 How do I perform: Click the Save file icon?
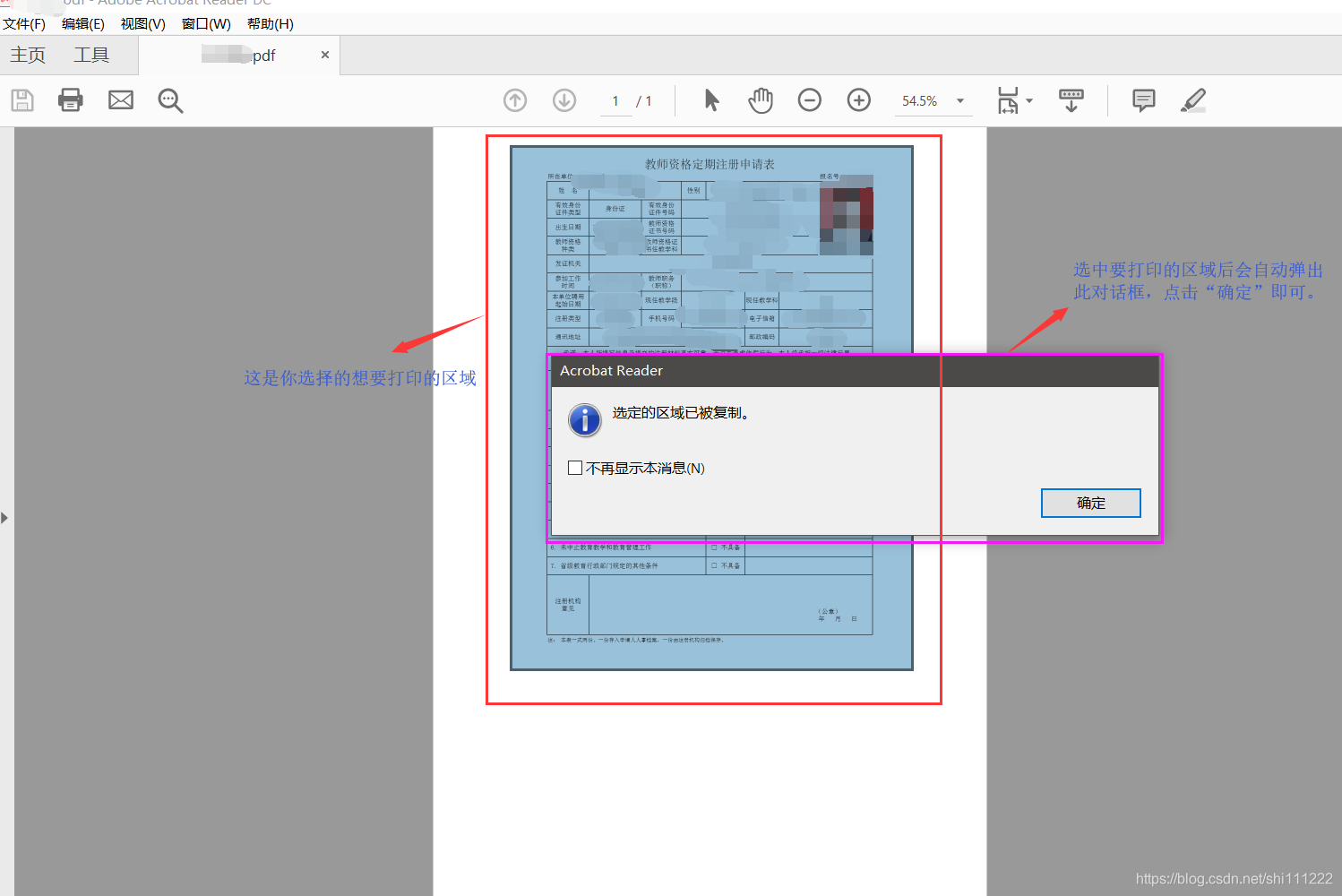point(22,100)
